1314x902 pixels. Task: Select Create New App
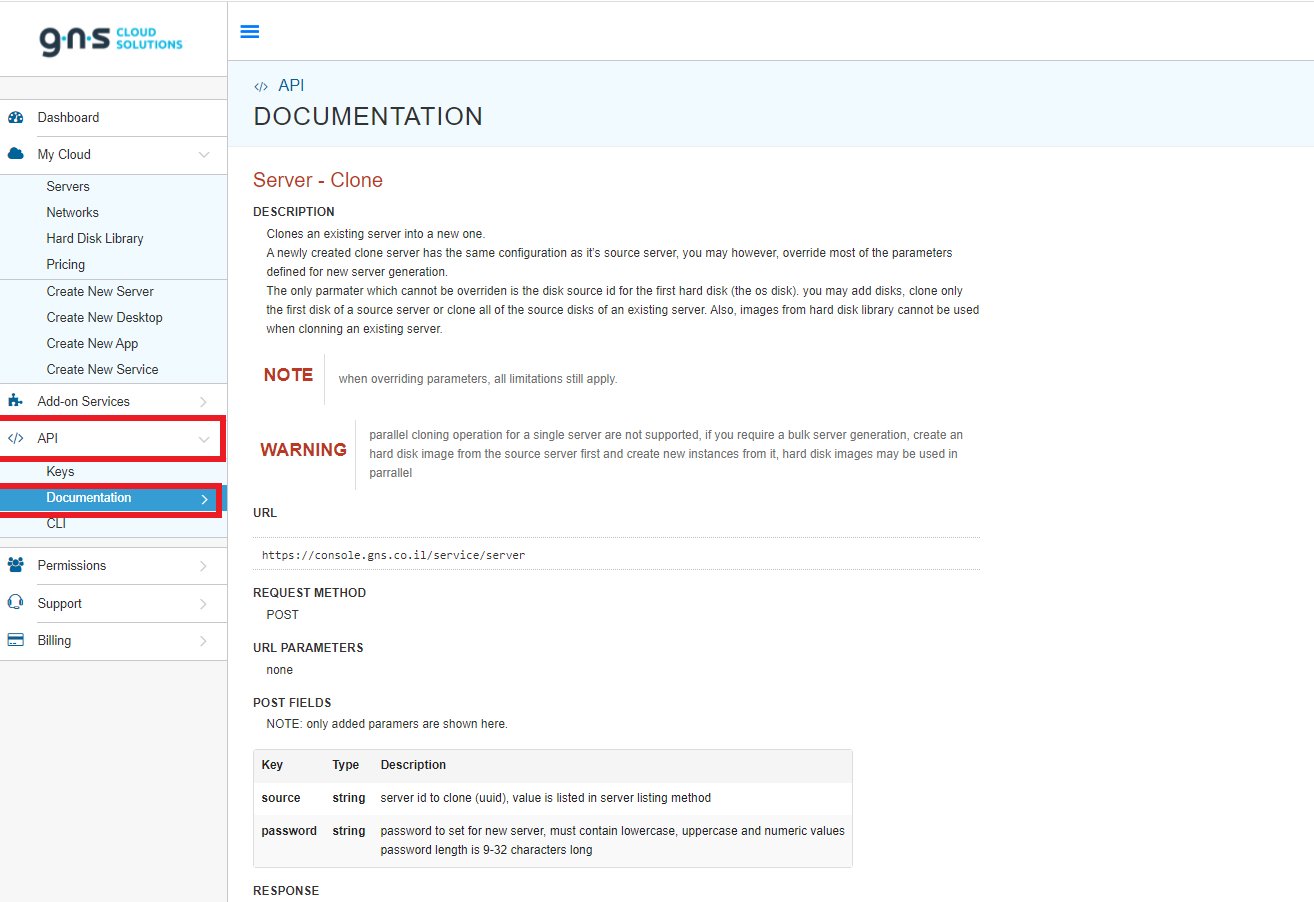click(92, 343)
